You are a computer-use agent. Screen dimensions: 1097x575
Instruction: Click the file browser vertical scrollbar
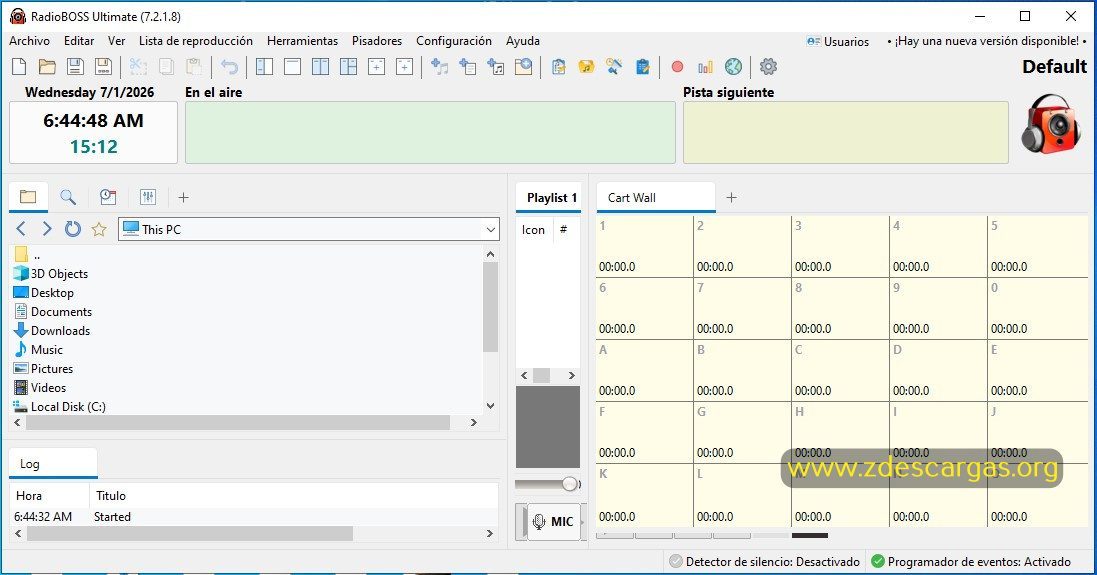tap(490, 306)
